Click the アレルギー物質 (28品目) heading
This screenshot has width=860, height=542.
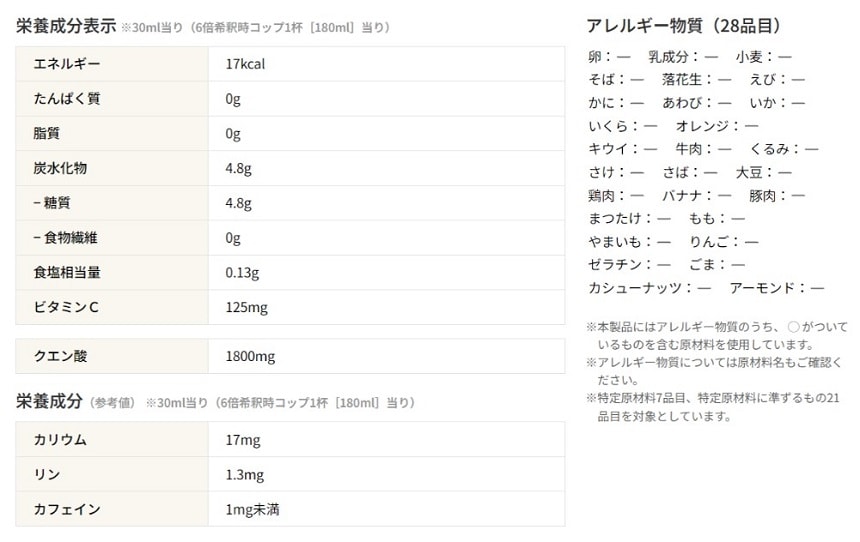pos(684,26)
